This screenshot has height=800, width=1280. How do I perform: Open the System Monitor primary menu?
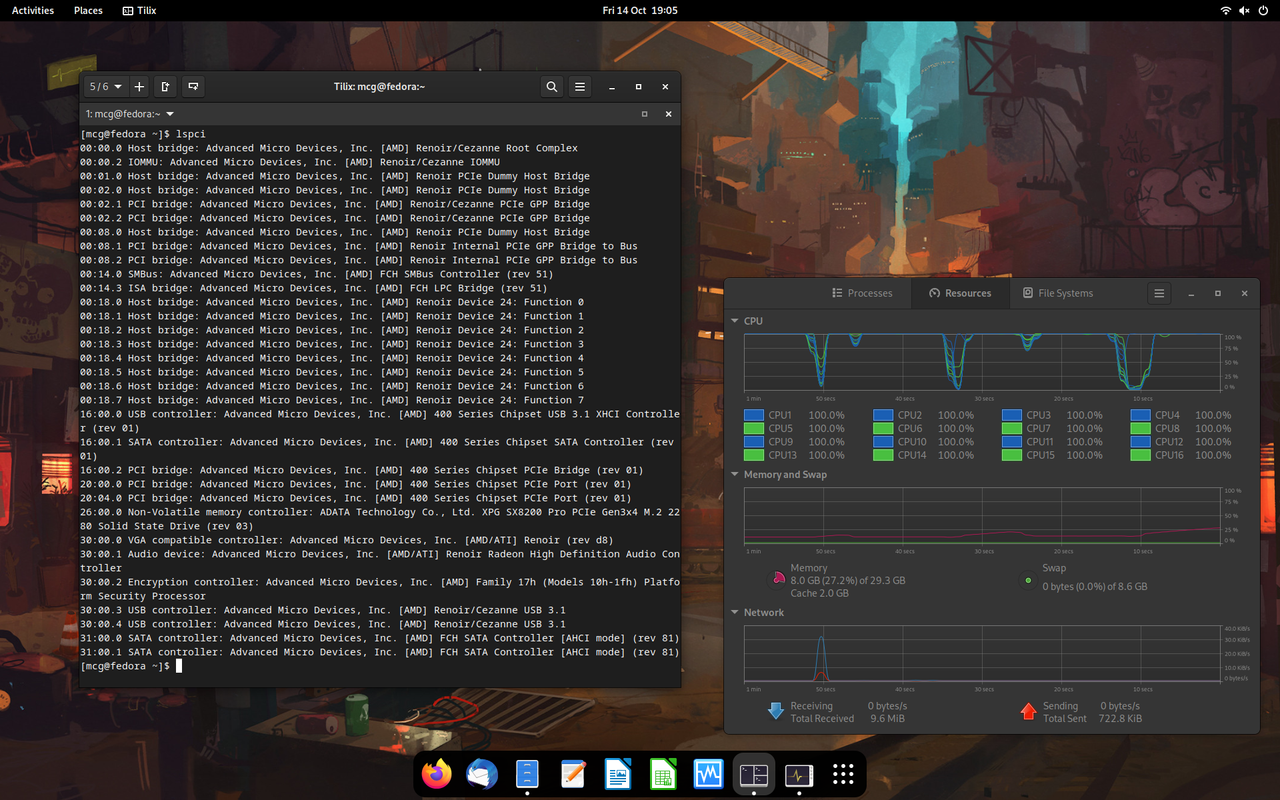point(1159,293)
